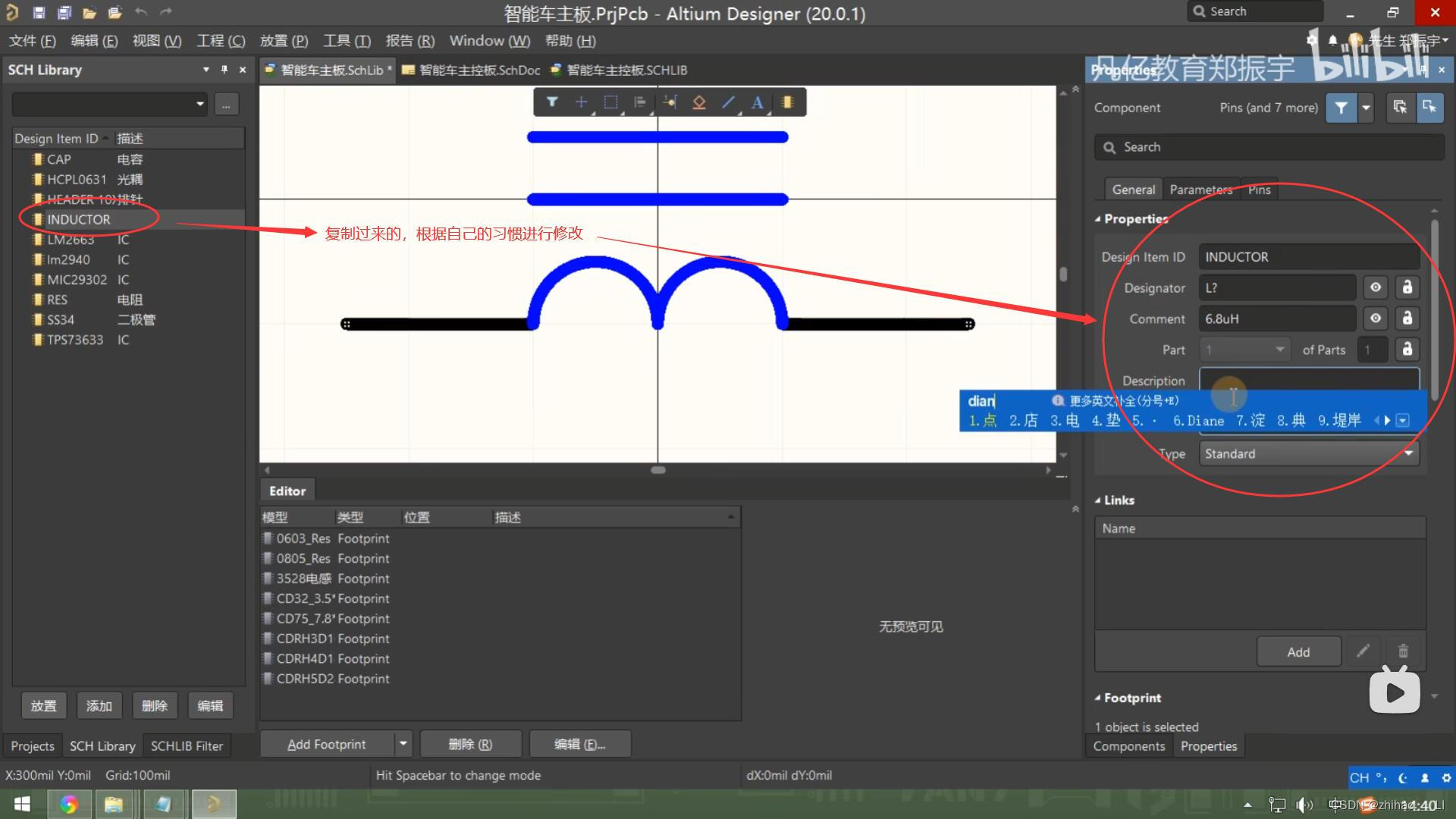Click the Align Objects tool icon
Viewport: 1456px width, 819px height.
coord(639,102)
